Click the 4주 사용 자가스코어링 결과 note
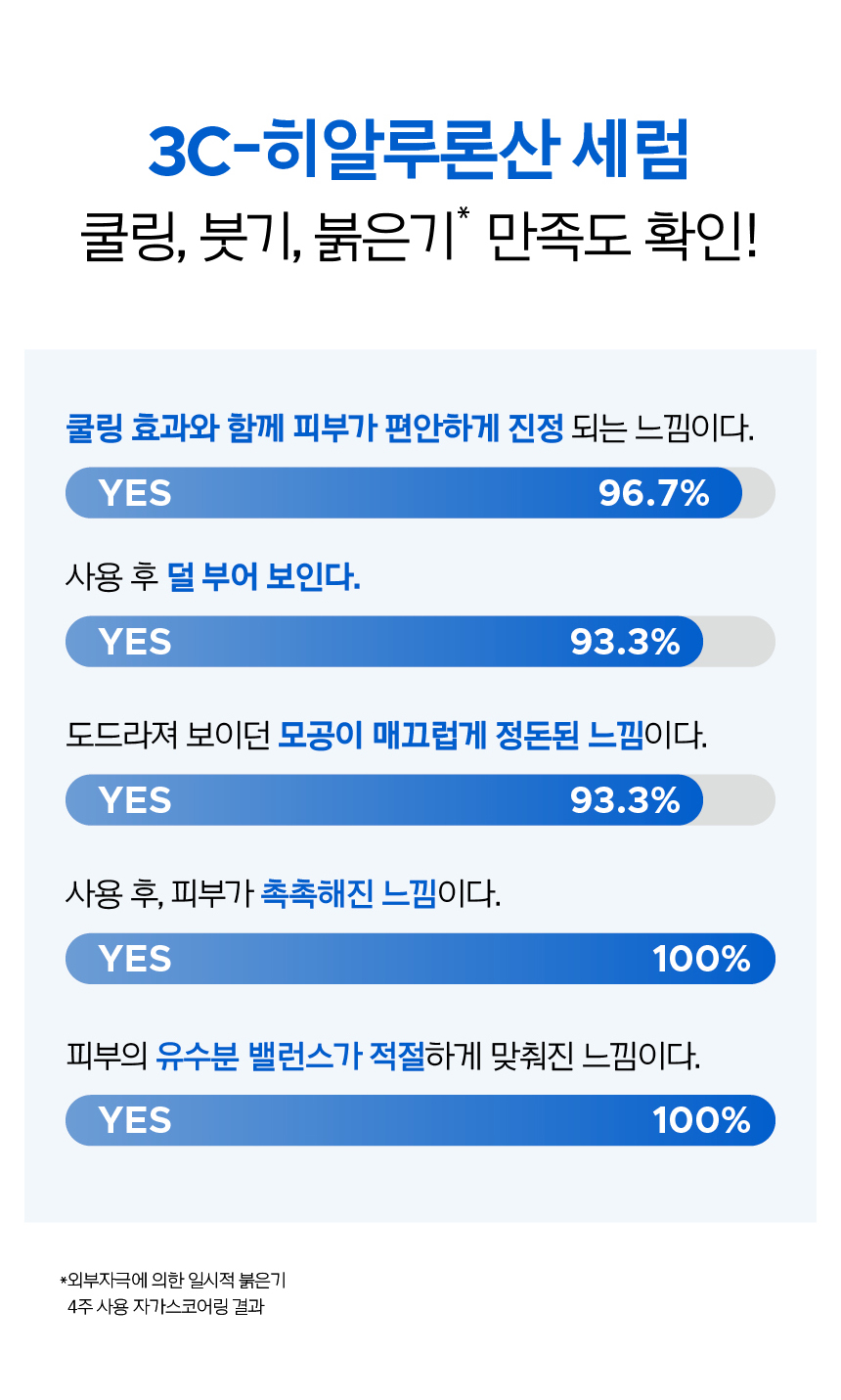Screen dimensions: 841x1400 166,1307
